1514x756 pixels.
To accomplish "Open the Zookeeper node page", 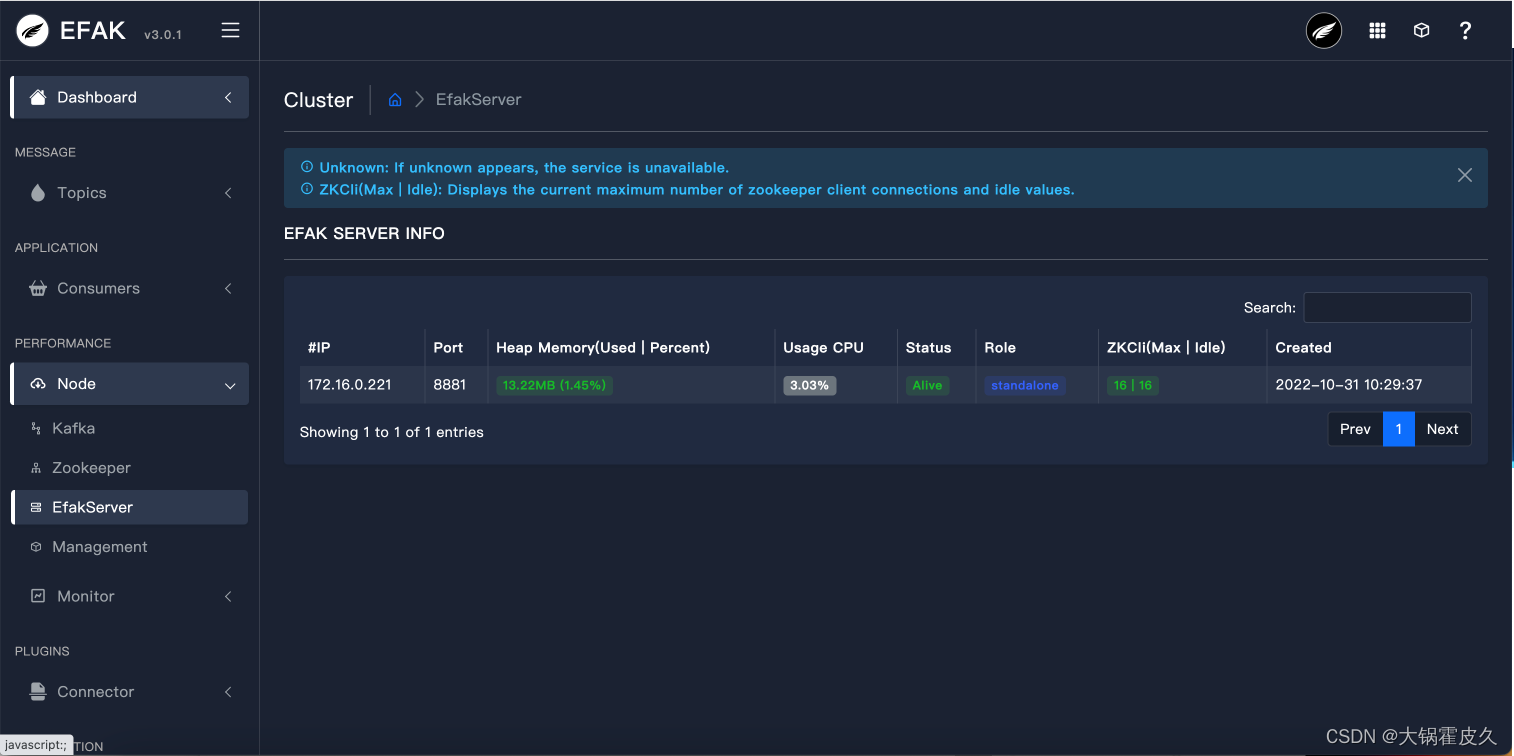I will coord(91,467).
